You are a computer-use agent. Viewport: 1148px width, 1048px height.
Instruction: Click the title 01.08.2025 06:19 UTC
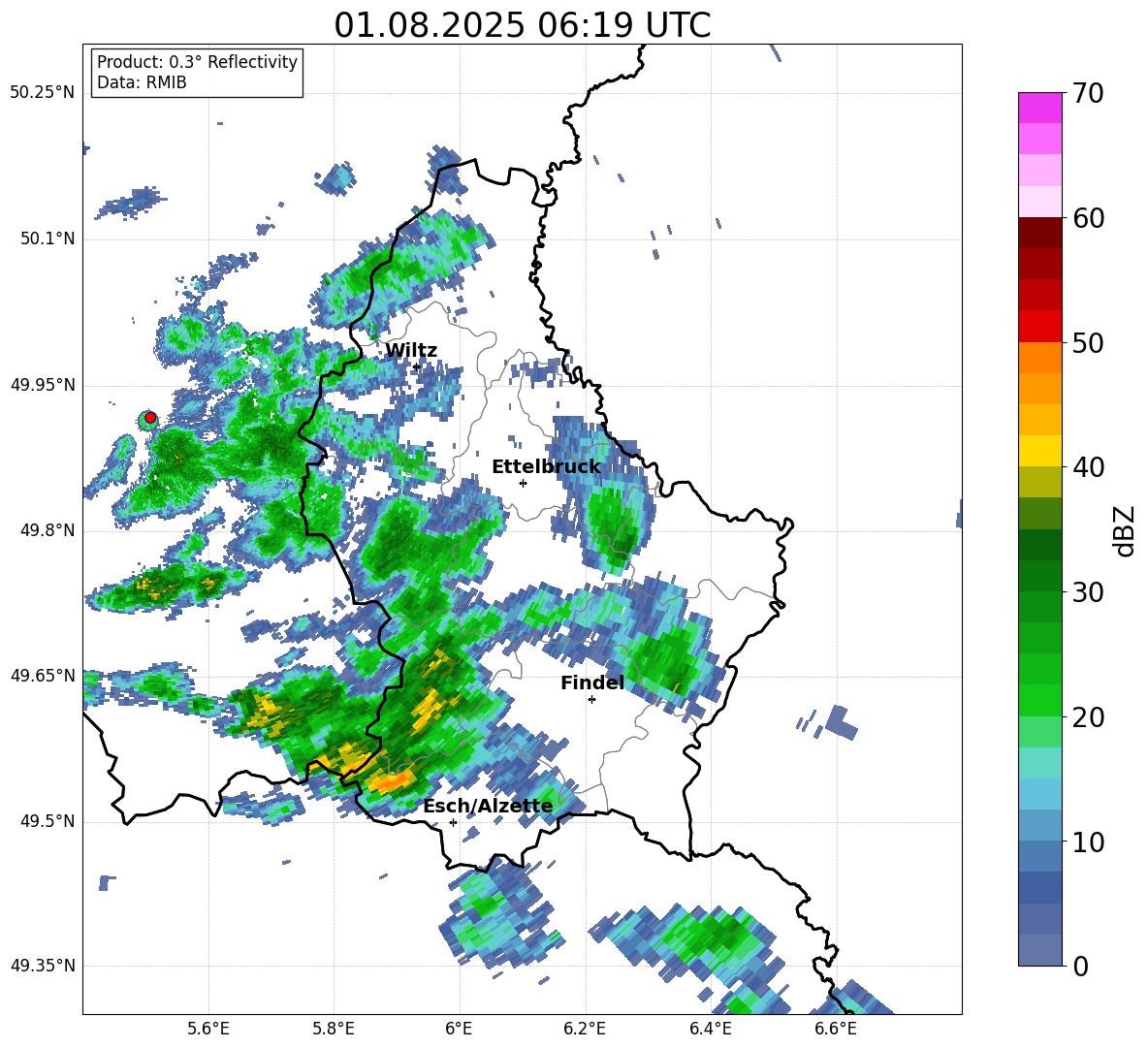pos(522,25)
